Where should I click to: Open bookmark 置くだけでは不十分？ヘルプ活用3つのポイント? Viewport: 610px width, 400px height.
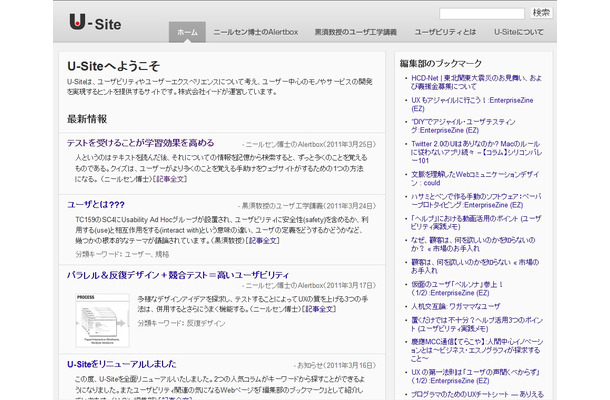(477, 324)
